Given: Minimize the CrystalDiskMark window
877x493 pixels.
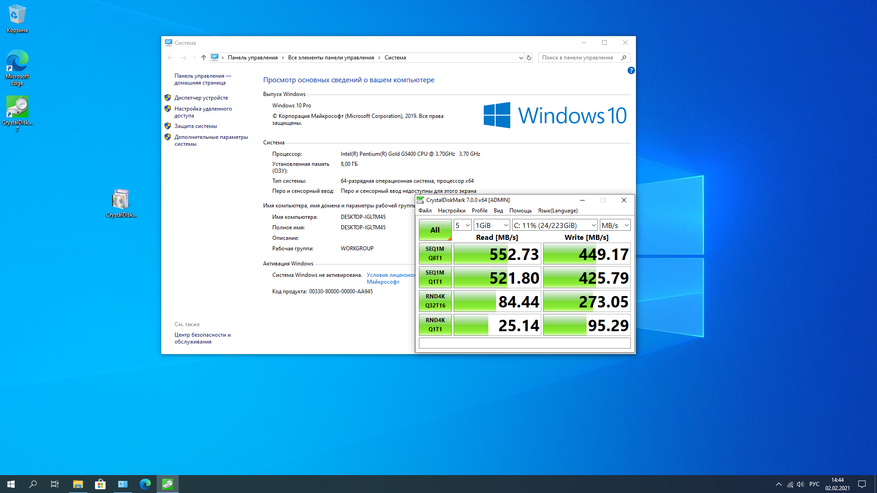Looking at the screenshot, I should (x=582, y=200).
